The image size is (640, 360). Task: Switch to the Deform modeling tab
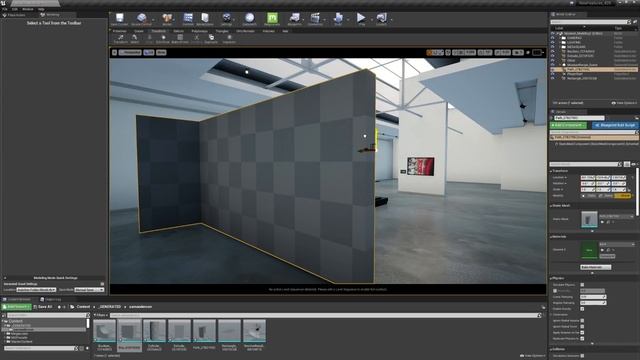pyautogui.click(x=178, y=31)
